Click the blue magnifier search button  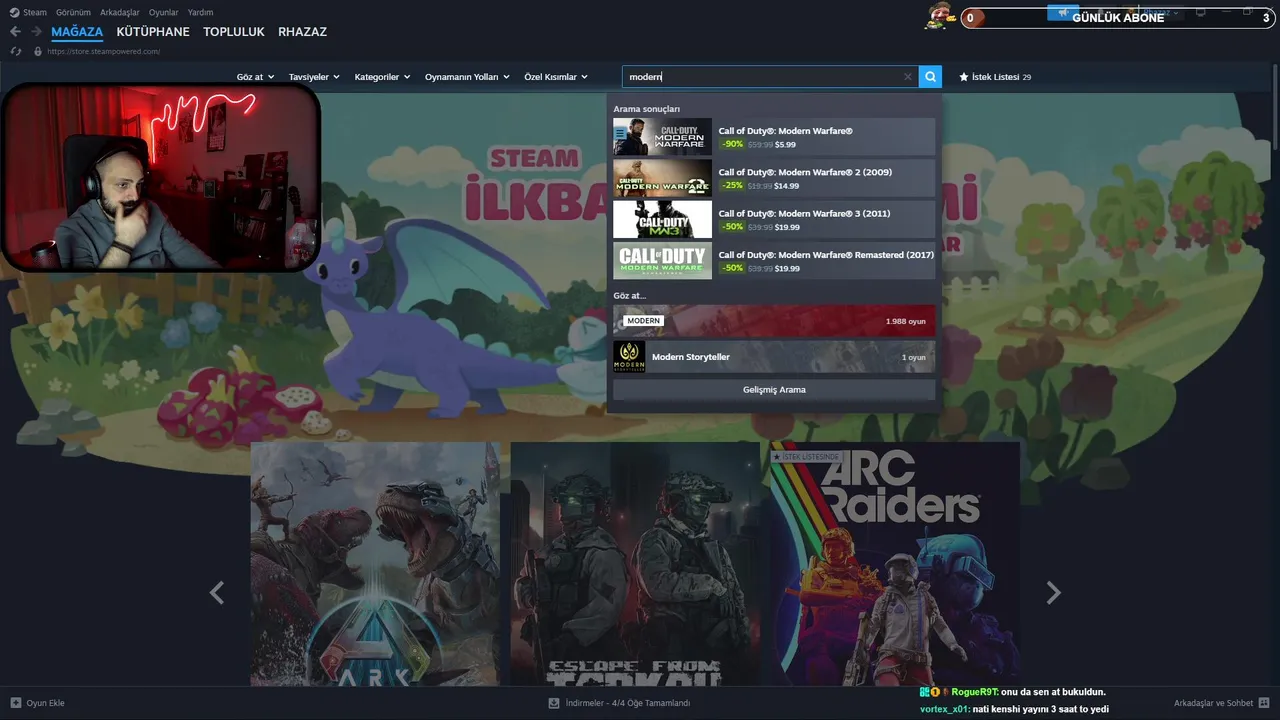930,77
